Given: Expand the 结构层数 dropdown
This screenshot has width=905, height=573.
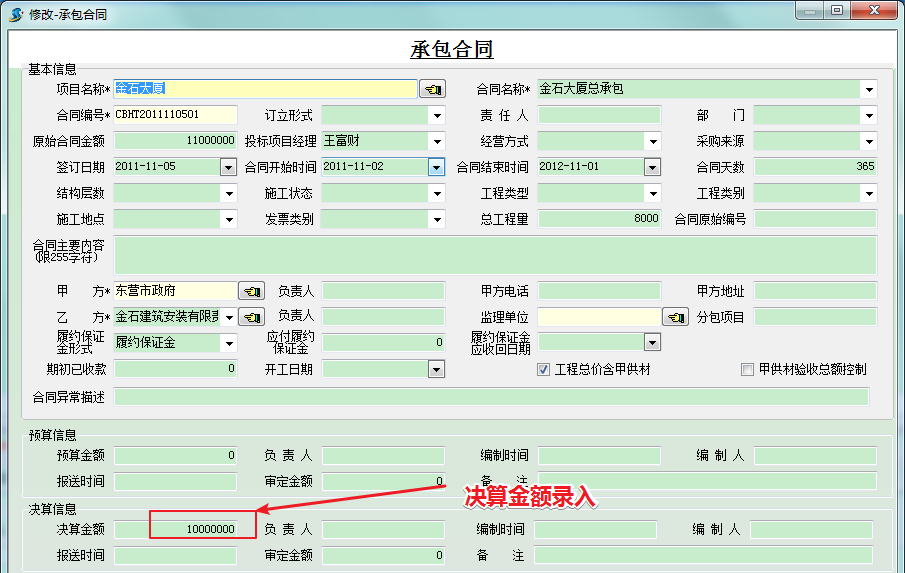Looking at the screenshot, I should (x=229, y=193).
